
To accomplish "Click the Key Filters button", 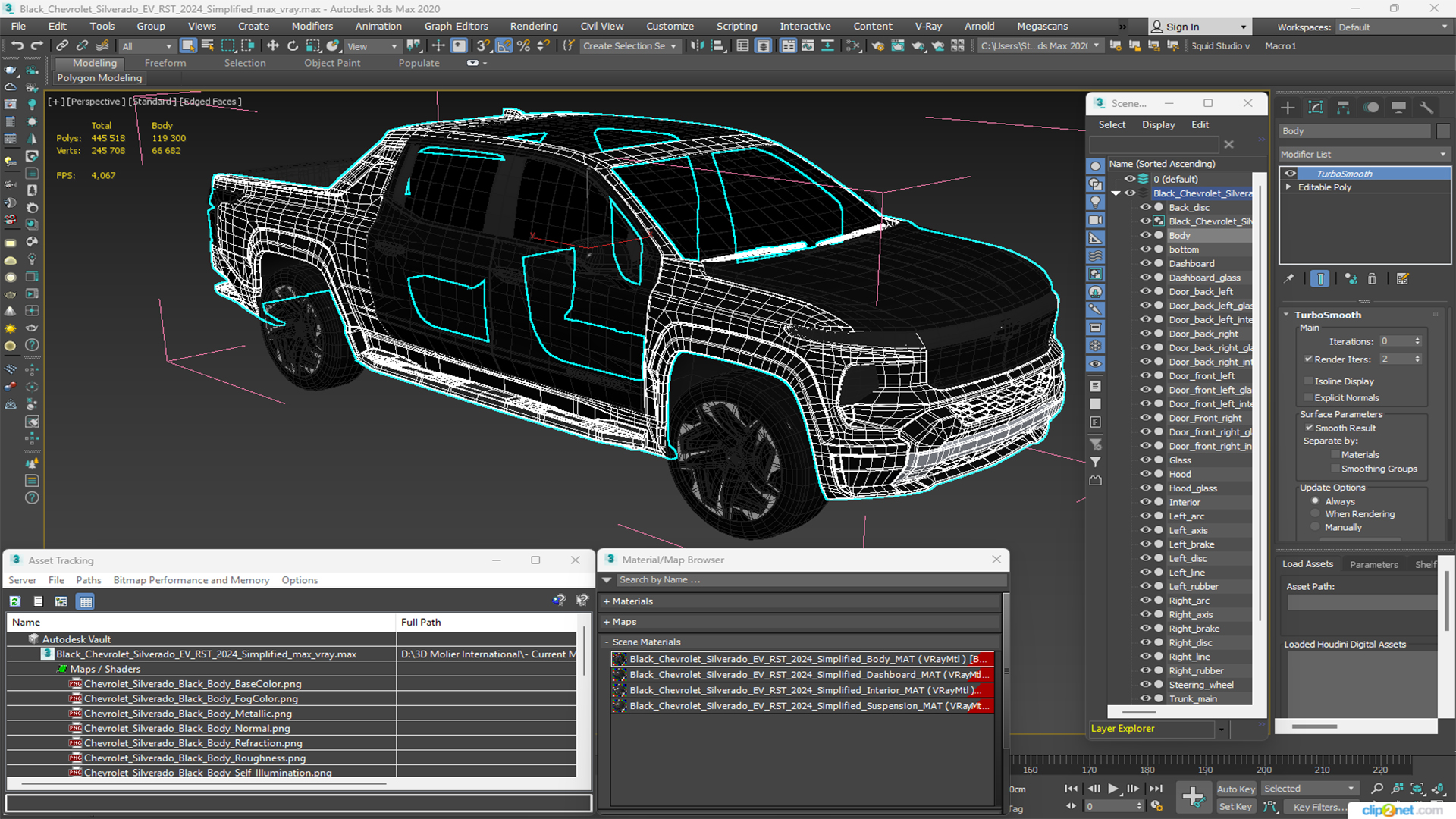I will (1320, 807).
